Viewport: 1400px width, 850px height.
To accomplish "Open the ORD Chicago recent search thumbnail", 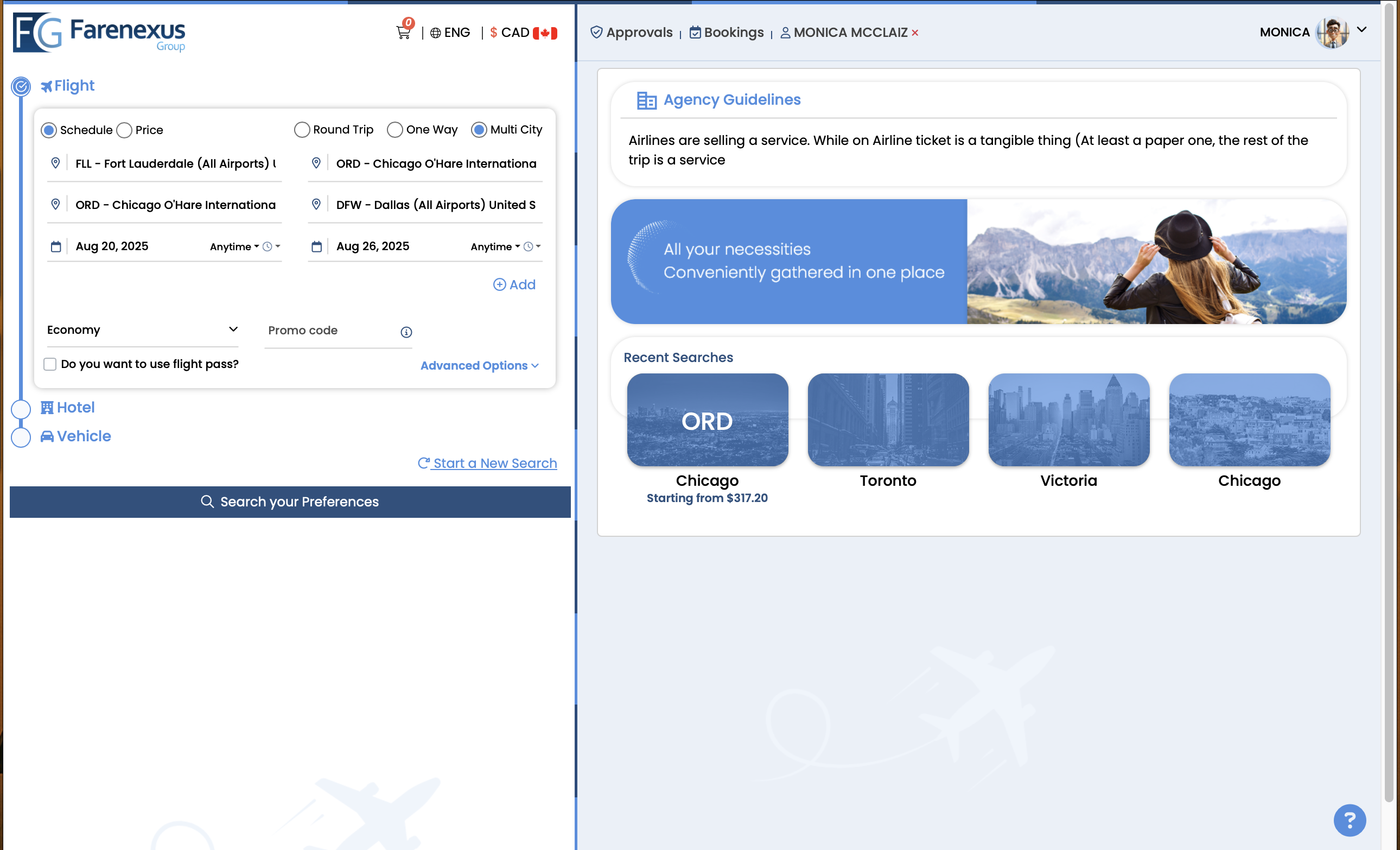I will (707, 420).
